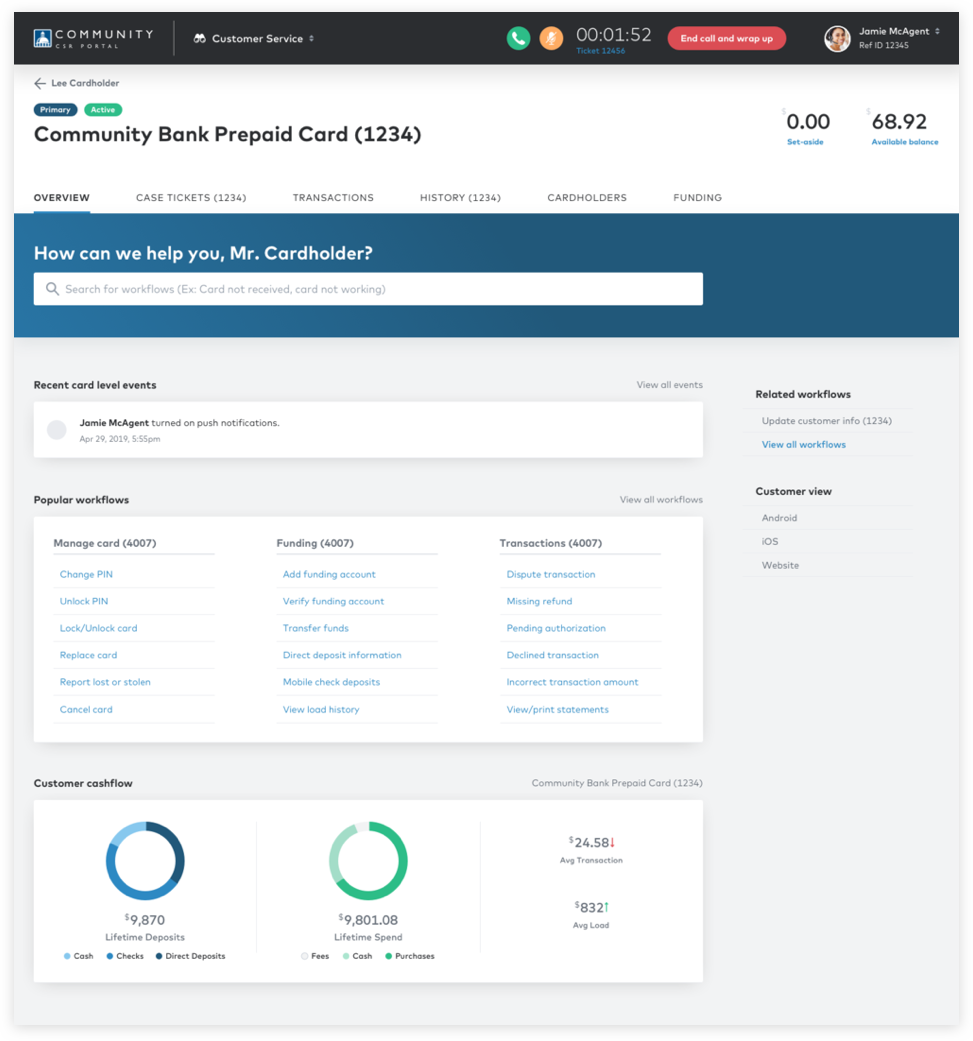
Task: Click Jamie McAgent's profile avatar
Action: (837, 38)
